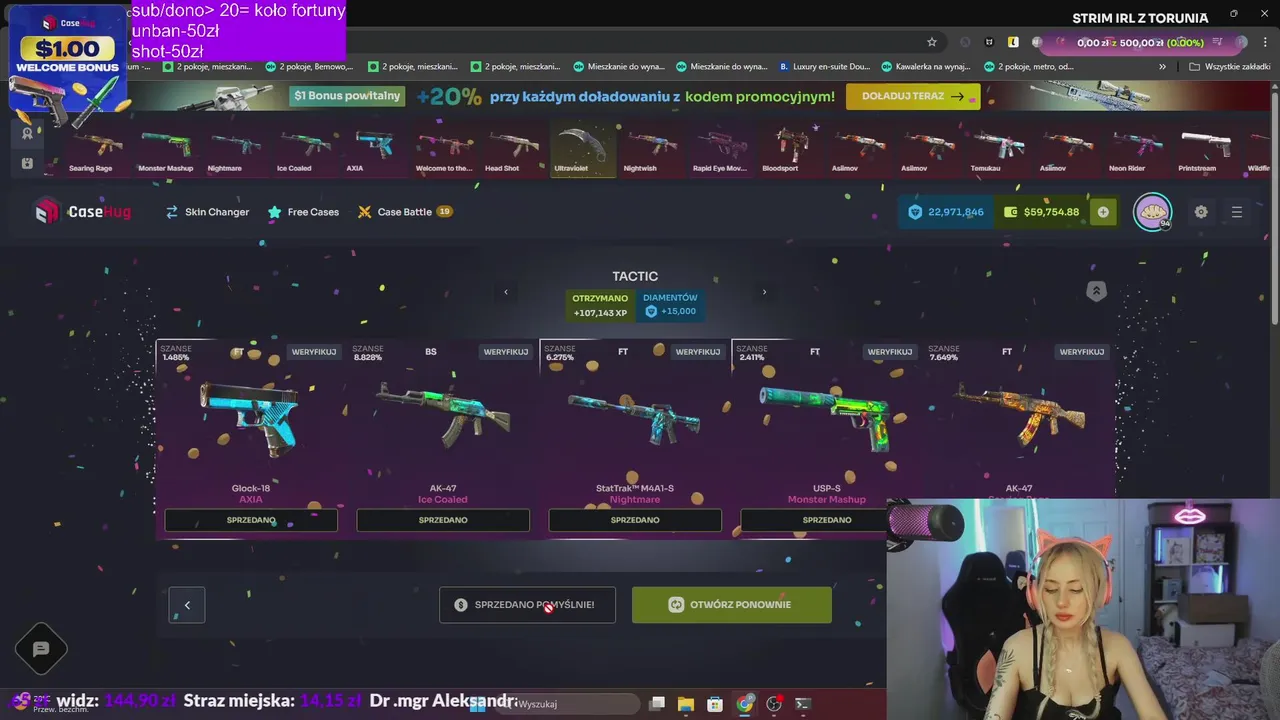Click the SPRZEDANO POMYŚLNIE! button
This screenshot has height=720, width=1280.
click(527, 605)
